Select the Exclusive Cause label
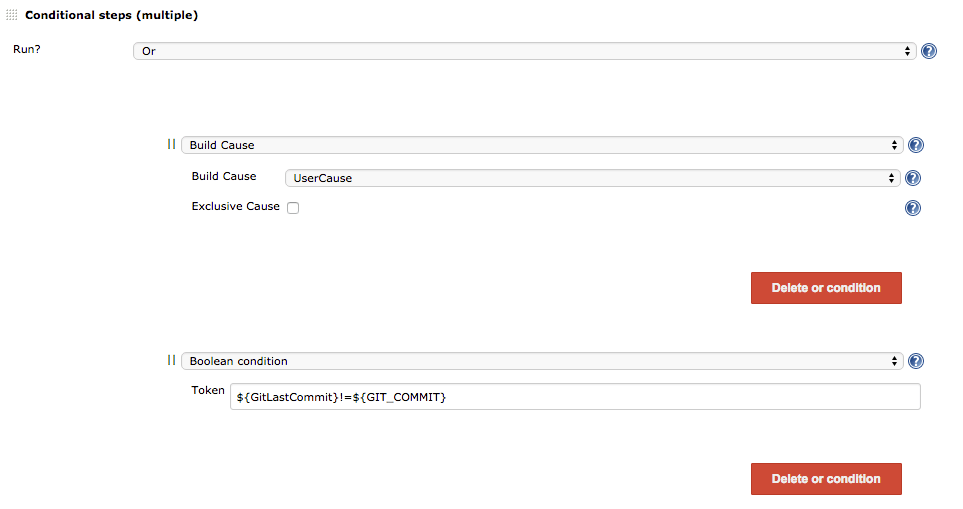The width and height of the screenshot is (963, 509). tap(235, 206)
